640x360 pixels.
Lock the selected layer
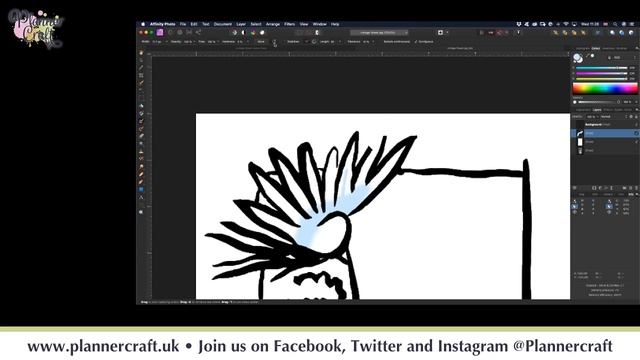(x=636, y=117)
